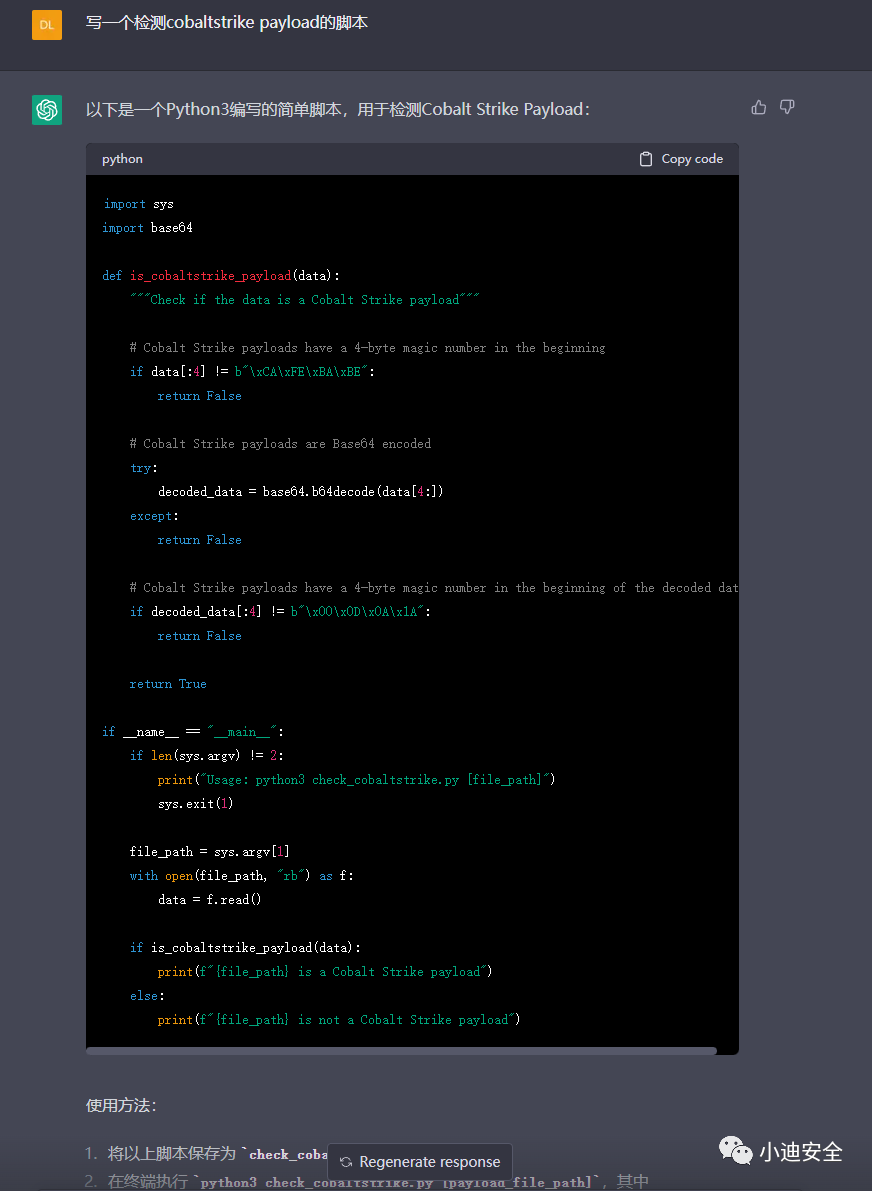Click the line 'import sys'
The image size is (872, 1191).
click(138, 204)
